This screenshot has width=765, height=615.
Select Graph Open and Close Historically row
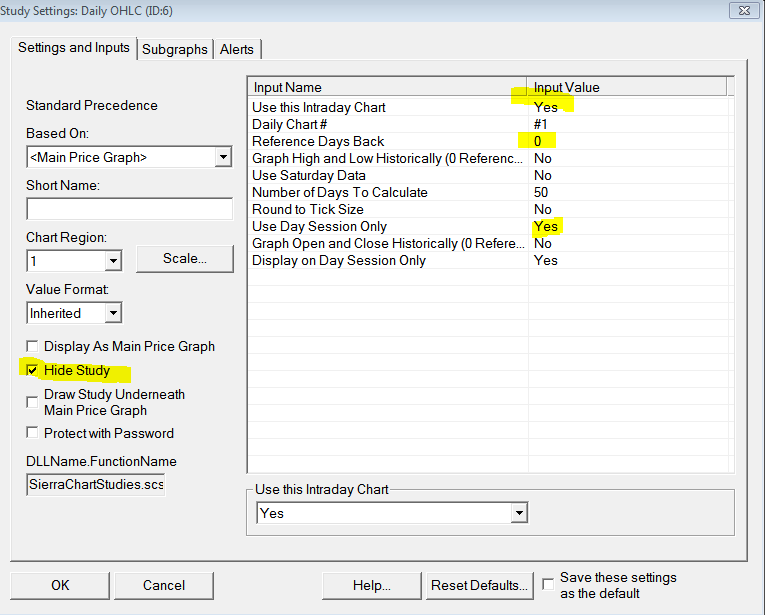coord(490,244)
